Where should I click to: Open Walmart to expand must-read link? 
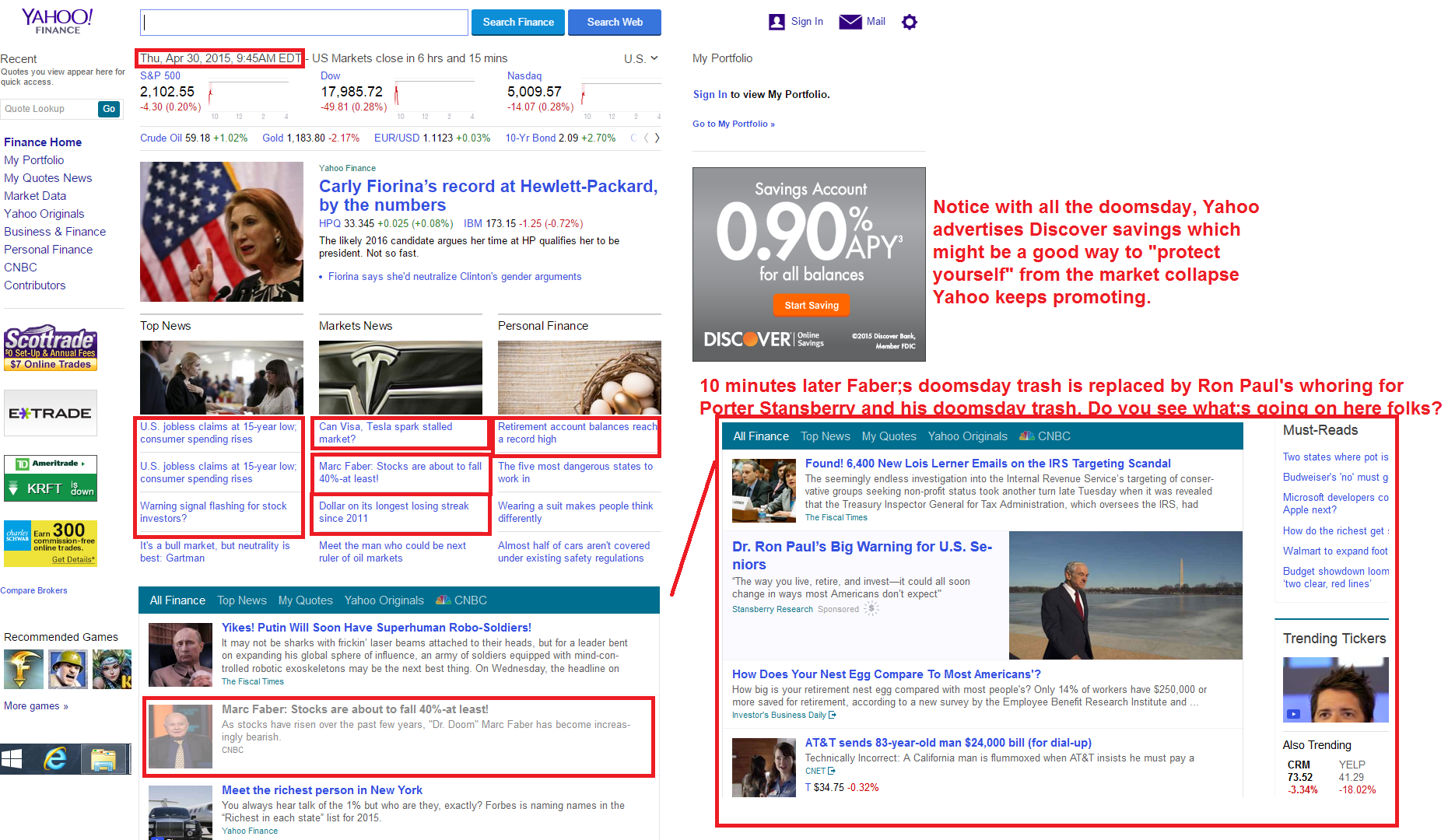[1335, 551]
